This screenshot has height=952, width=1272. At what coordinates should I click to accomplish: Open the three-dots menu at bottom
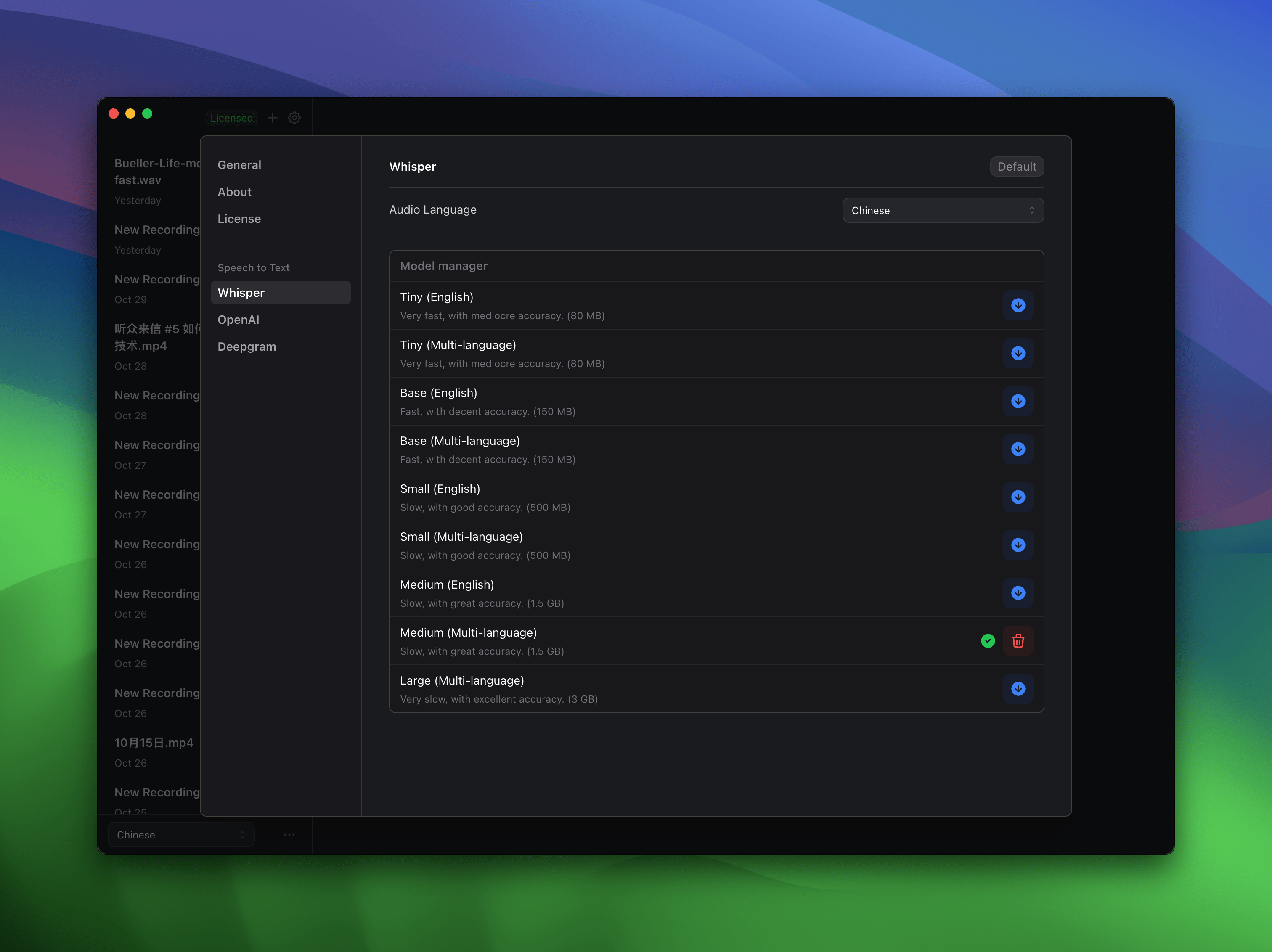coord(289,835)
